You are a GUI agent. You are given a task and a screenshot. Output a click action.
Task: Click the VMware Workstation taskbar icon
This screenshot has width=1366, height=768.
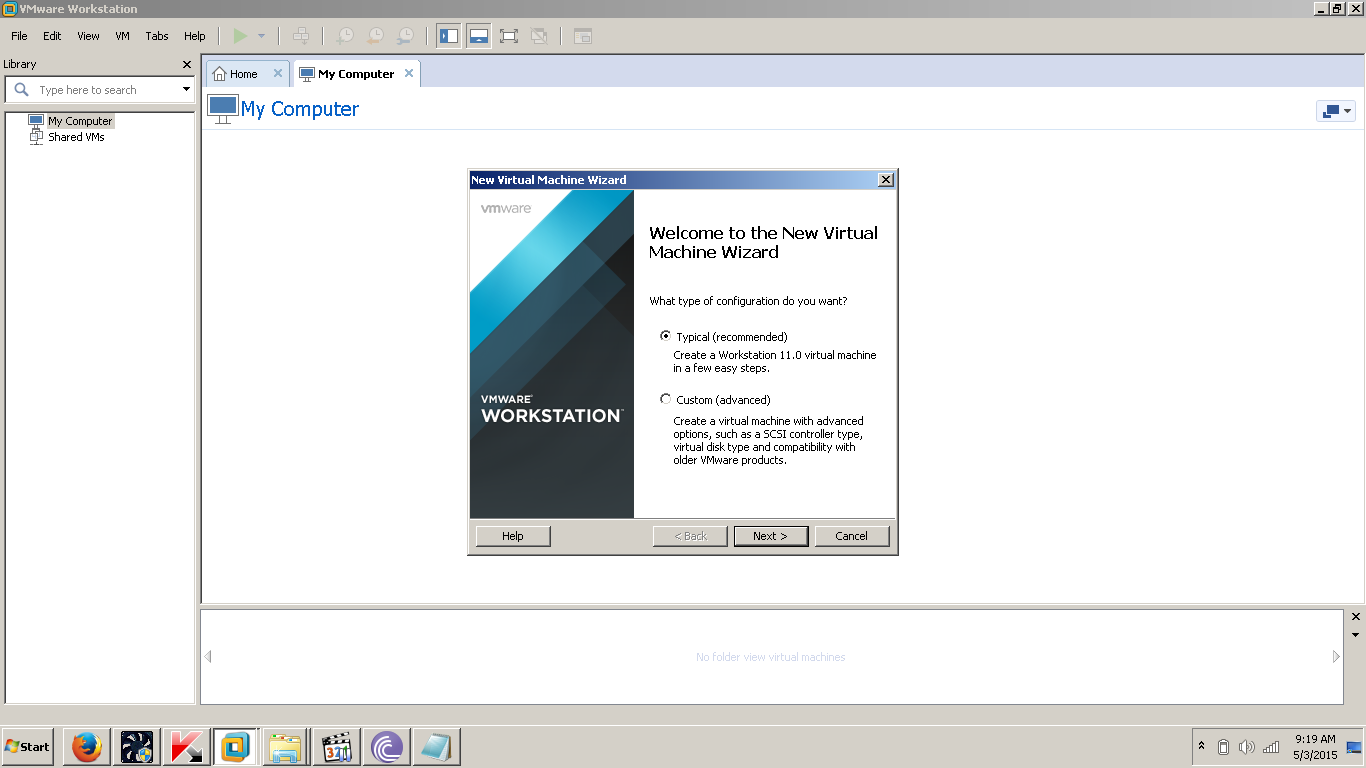(236, 747)
